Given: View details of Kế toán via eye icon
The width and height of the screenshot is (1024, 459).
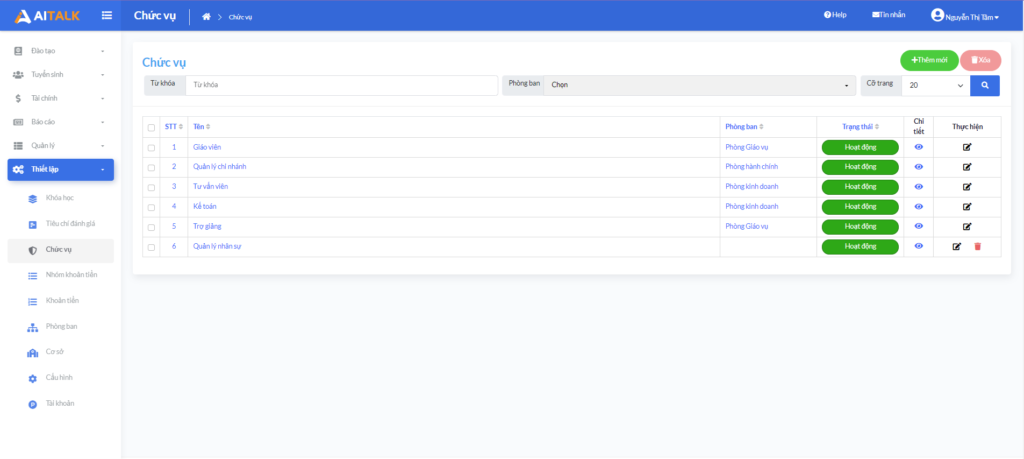Looking at the screenshot, I should pos(918,206).
